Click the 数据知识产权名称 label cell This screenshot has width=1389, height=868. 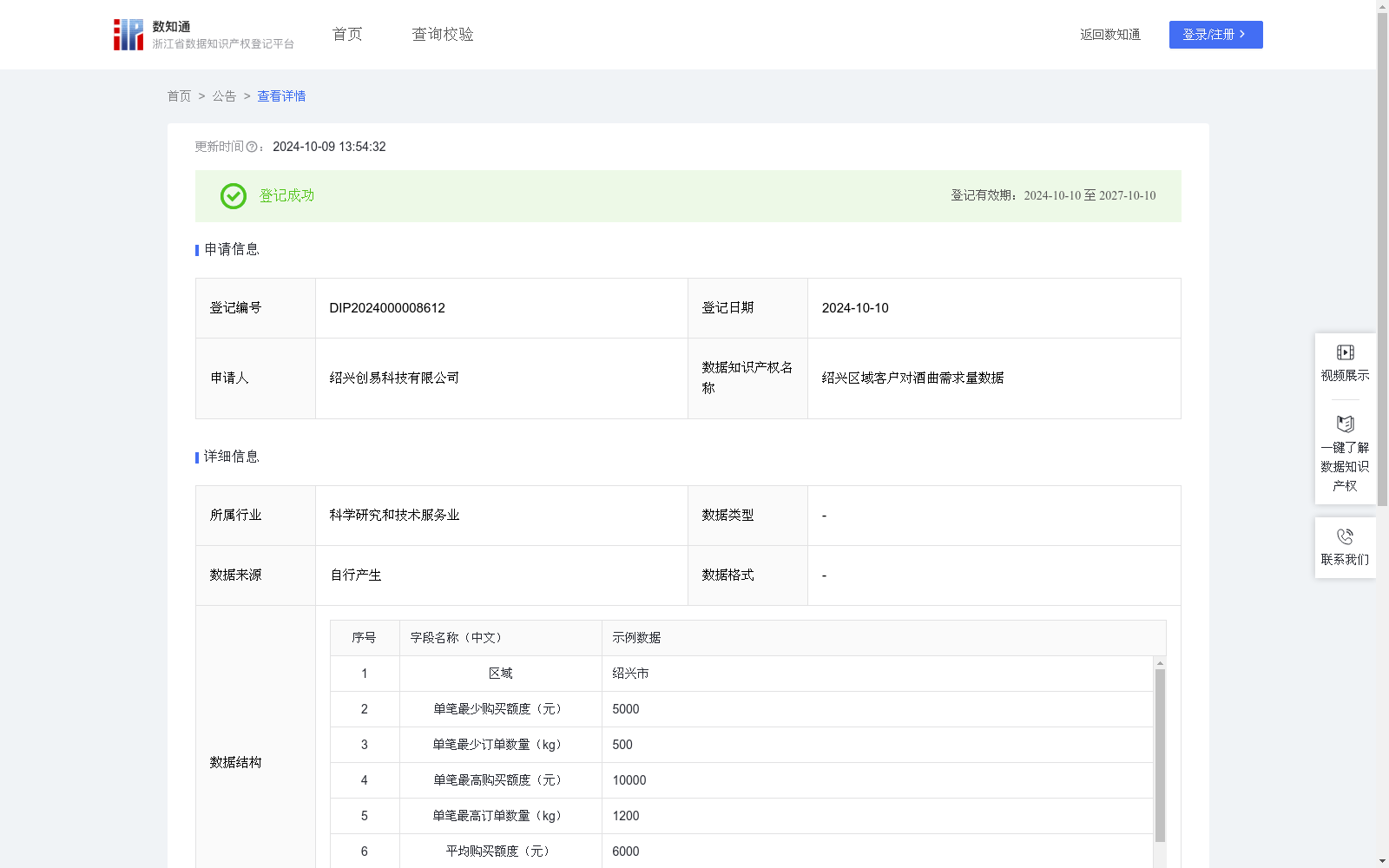(747, 378)
